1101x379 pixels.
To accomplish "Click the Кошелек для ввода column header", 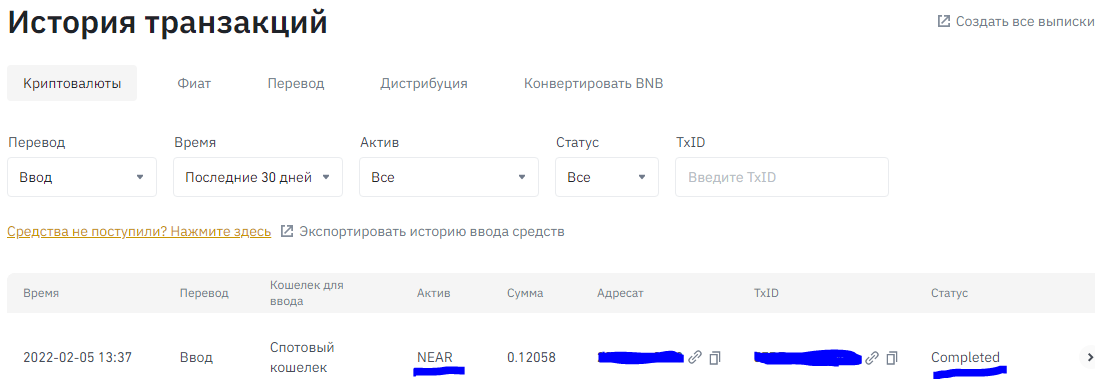I will click(x=307, y=293).
